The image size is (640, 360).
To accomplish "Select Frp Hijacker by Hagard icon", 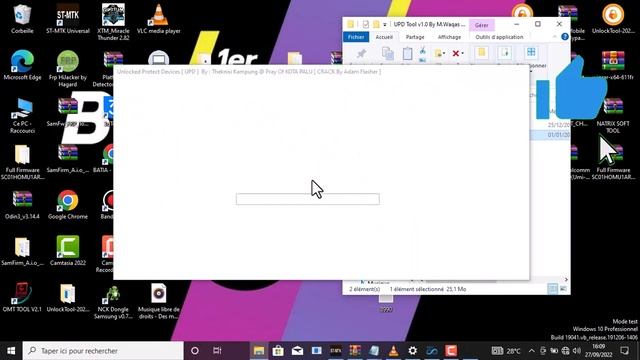I will point(68,69).
